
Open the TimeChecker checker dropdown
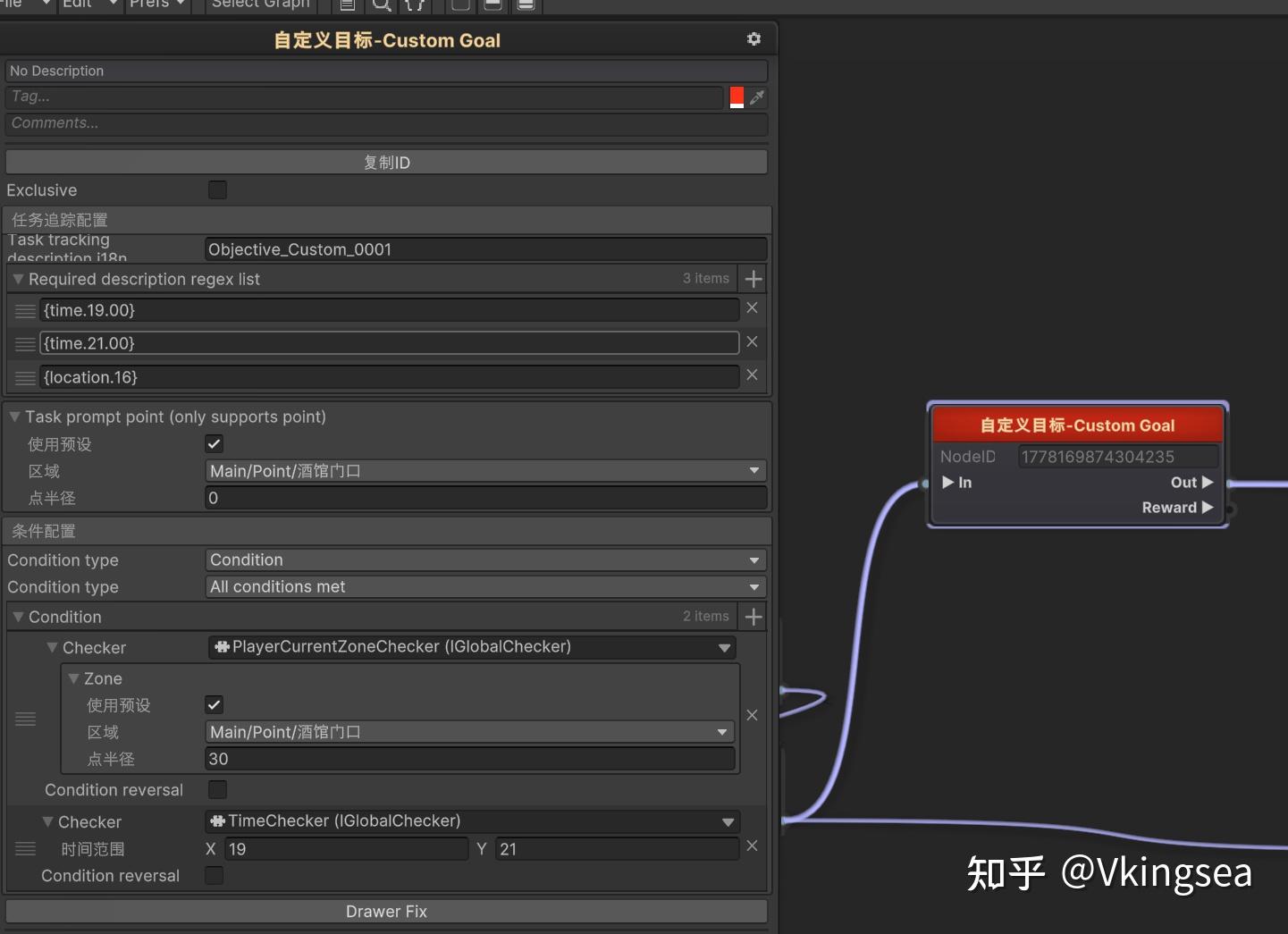point(473,821)
